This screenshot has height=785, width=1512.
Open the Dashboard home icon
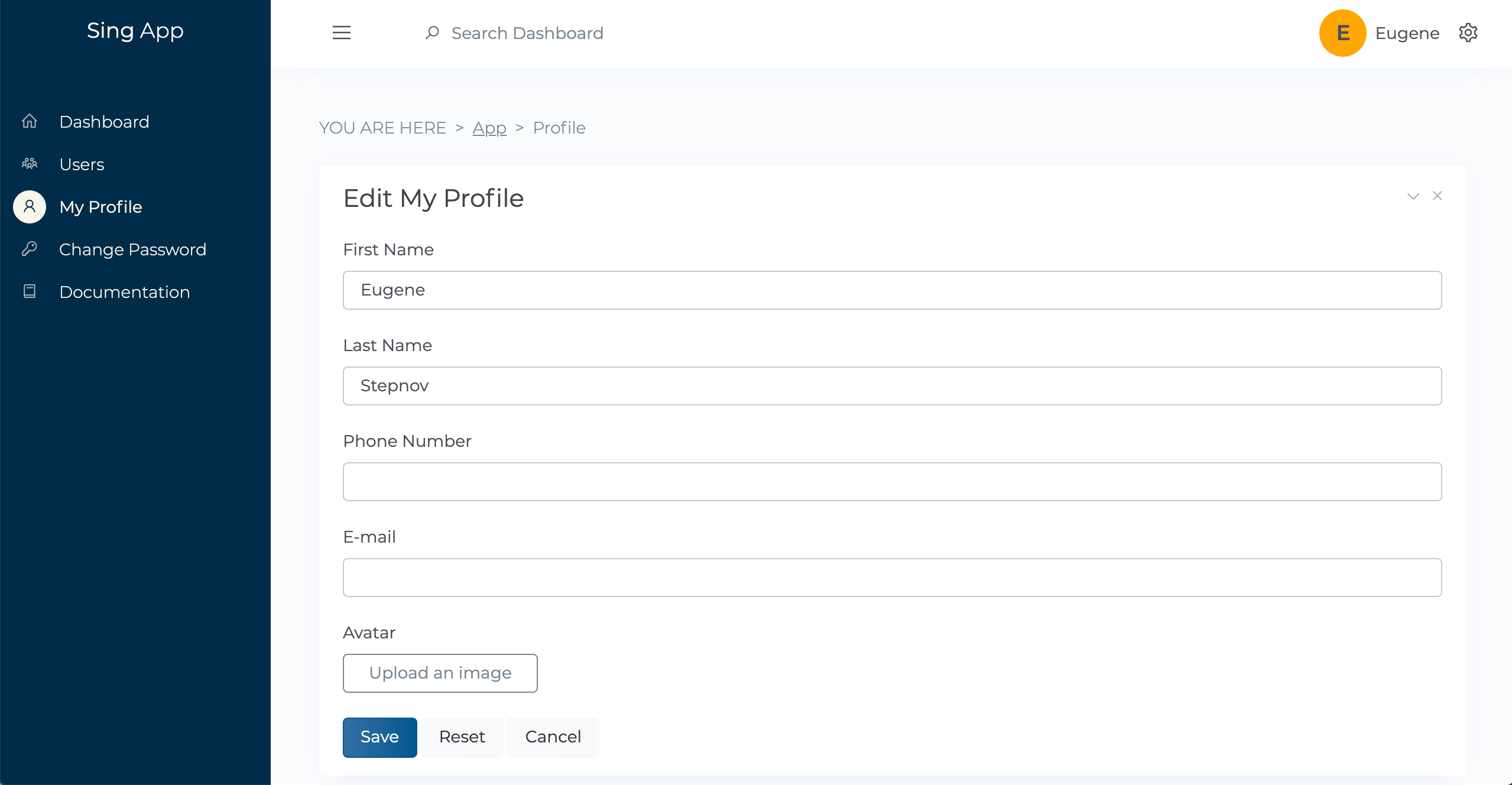[x=29, y=121]
